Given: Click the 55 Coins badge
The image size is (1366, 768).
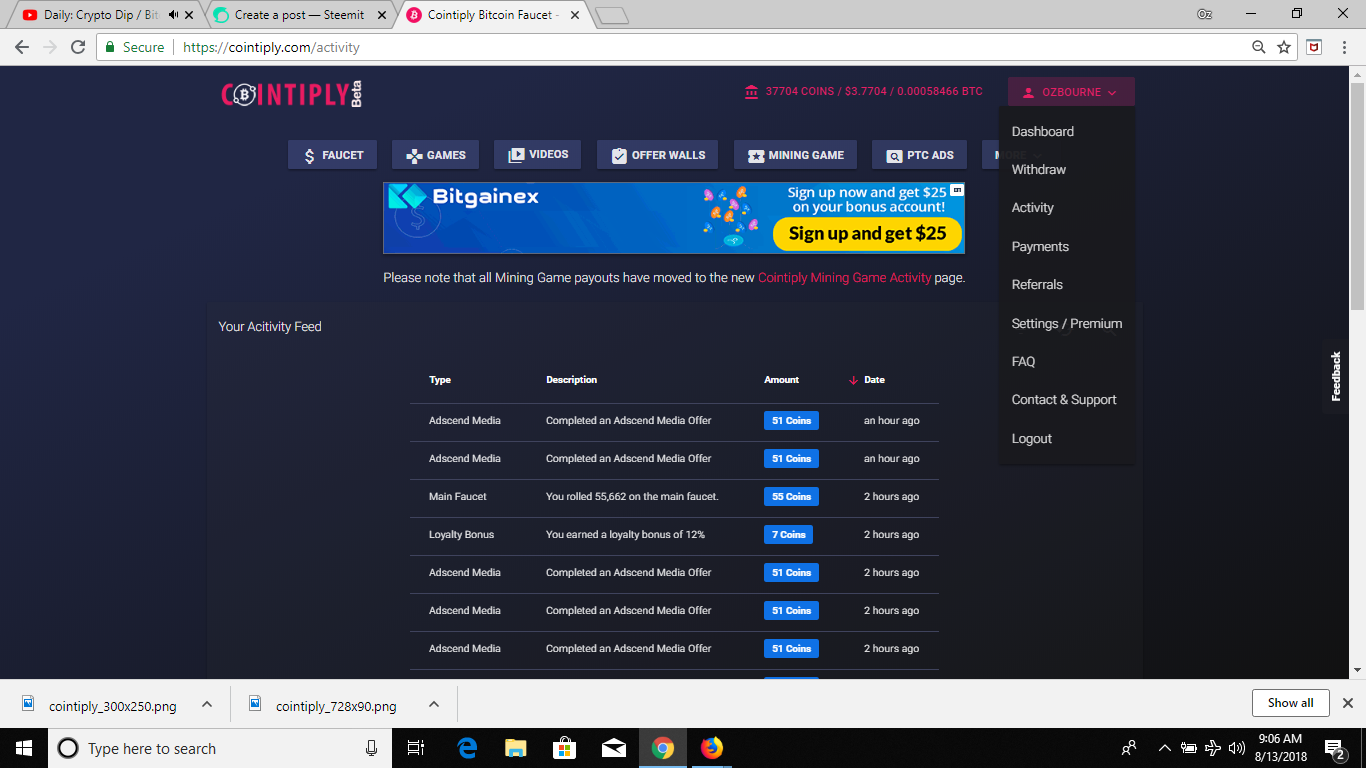Looking at the screenshot, I should tap(791, 497).
